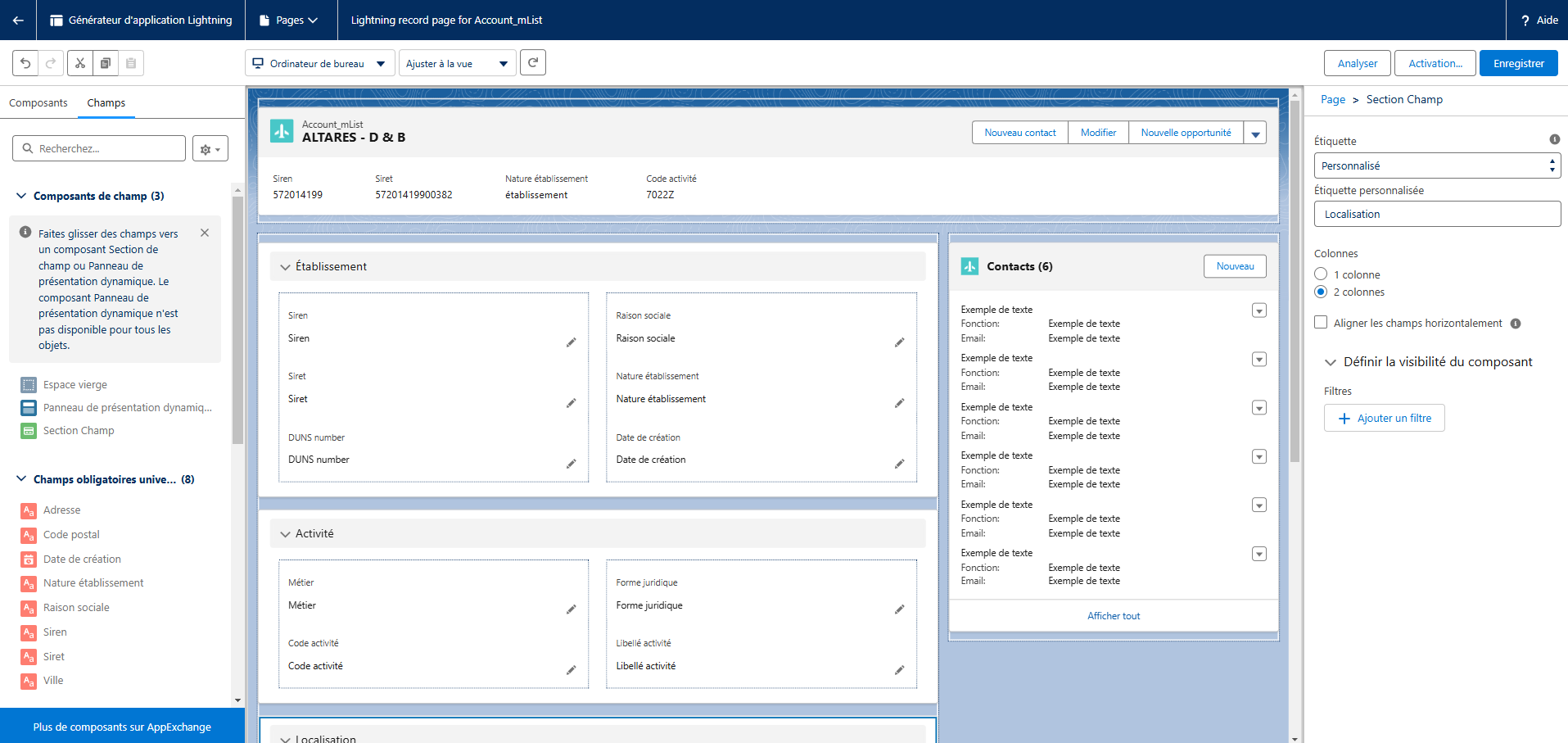Click the undo icon in the toolbar
The width and height of the screenshot is (1568, 743).
pos(25,63)
